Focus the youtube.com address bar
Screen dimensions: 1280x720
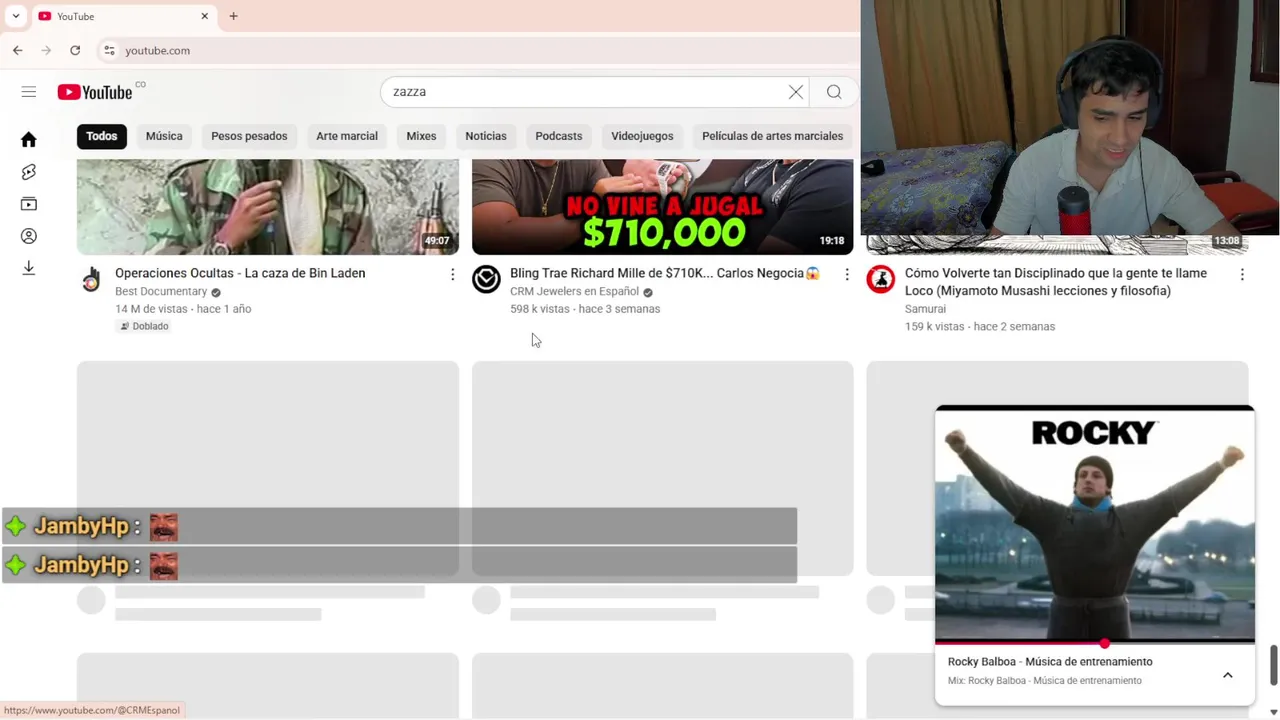(480, 50)
